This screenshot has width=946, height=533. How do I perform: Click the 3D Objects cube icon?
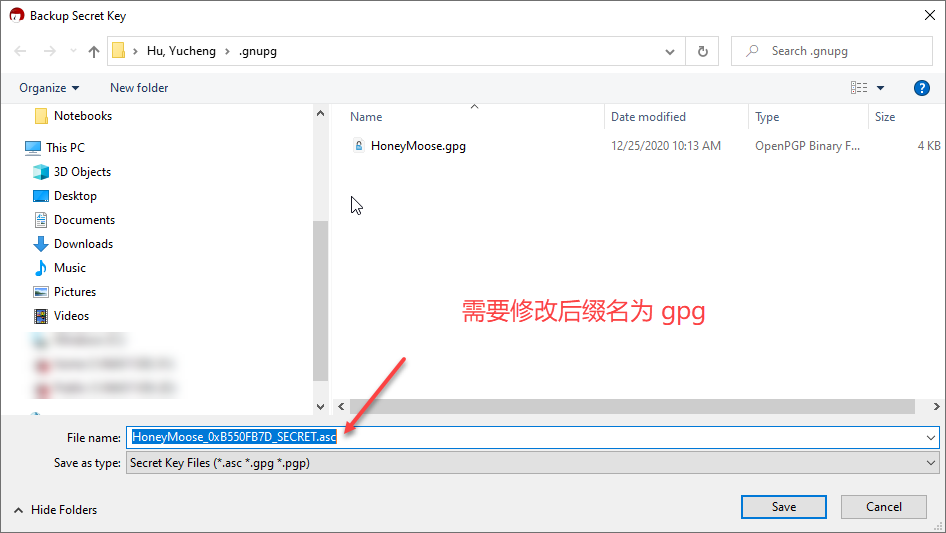pyautogui.click(x=41, y=171)
